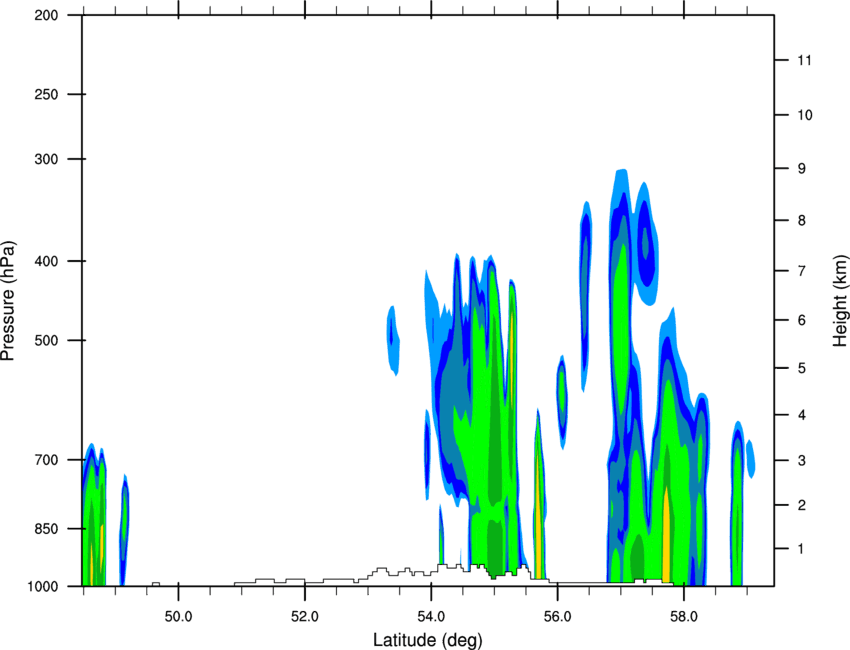Click the 9 km height tick label
Screen dimensions: 850x650
(802, 169)
